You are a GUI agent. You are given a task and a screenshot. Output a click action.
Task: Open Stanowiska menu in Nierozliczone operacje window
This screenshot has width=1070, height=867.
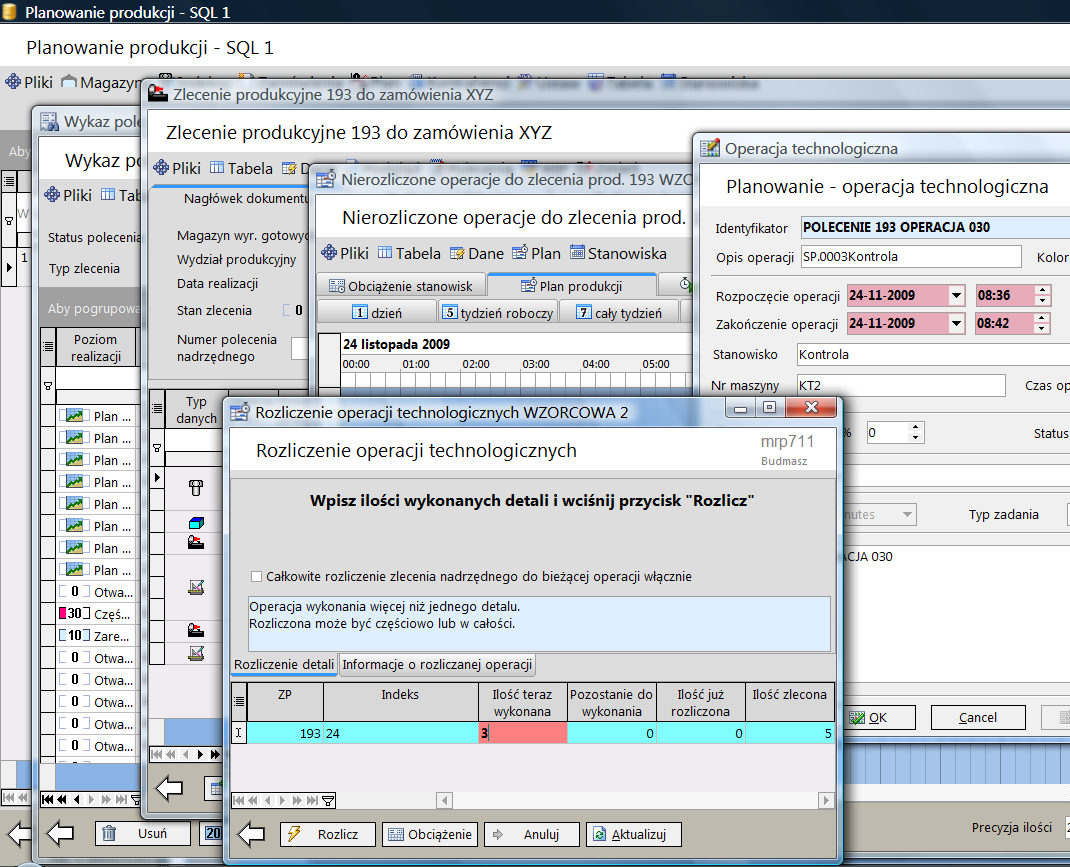click(618, 253)
